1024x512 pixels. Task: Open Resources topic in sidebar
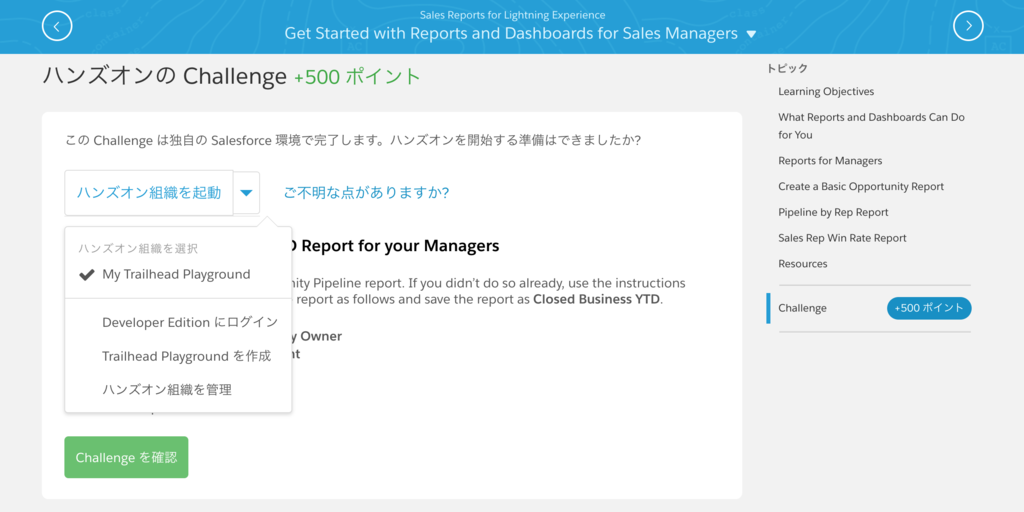[x=803, y=264]
